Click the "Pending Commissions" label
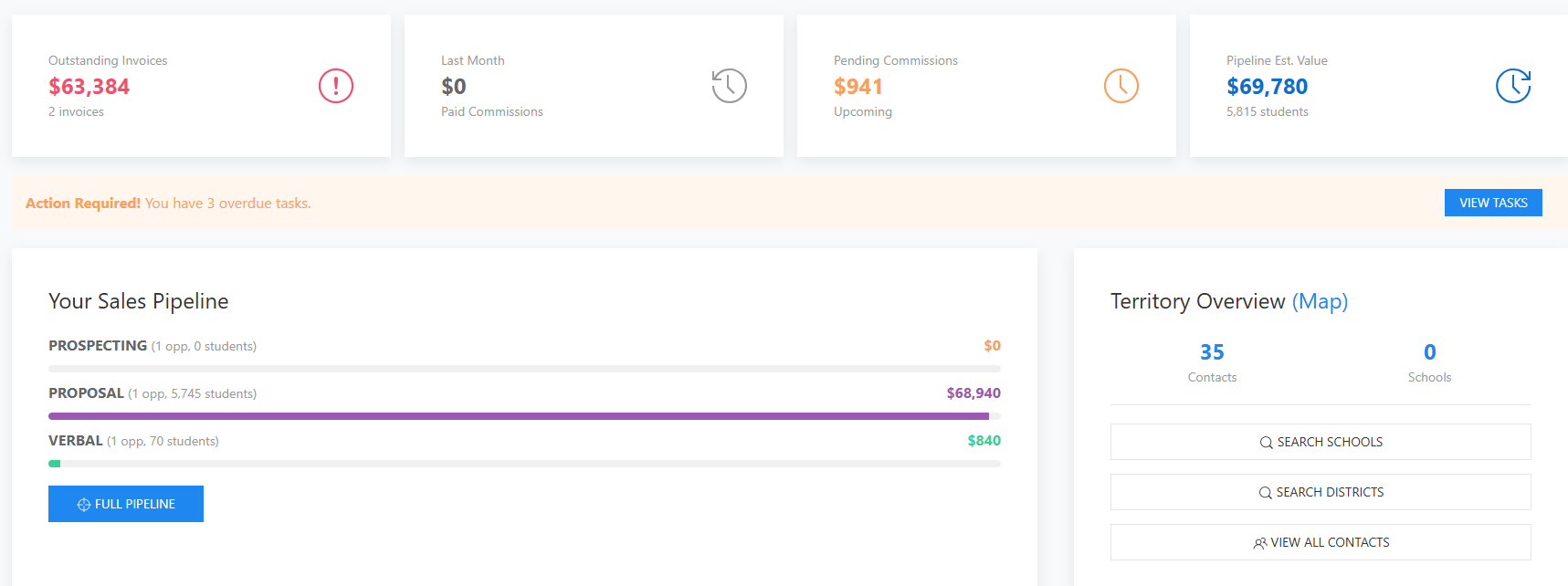The image size is (1568, 586). pos(896,60)
